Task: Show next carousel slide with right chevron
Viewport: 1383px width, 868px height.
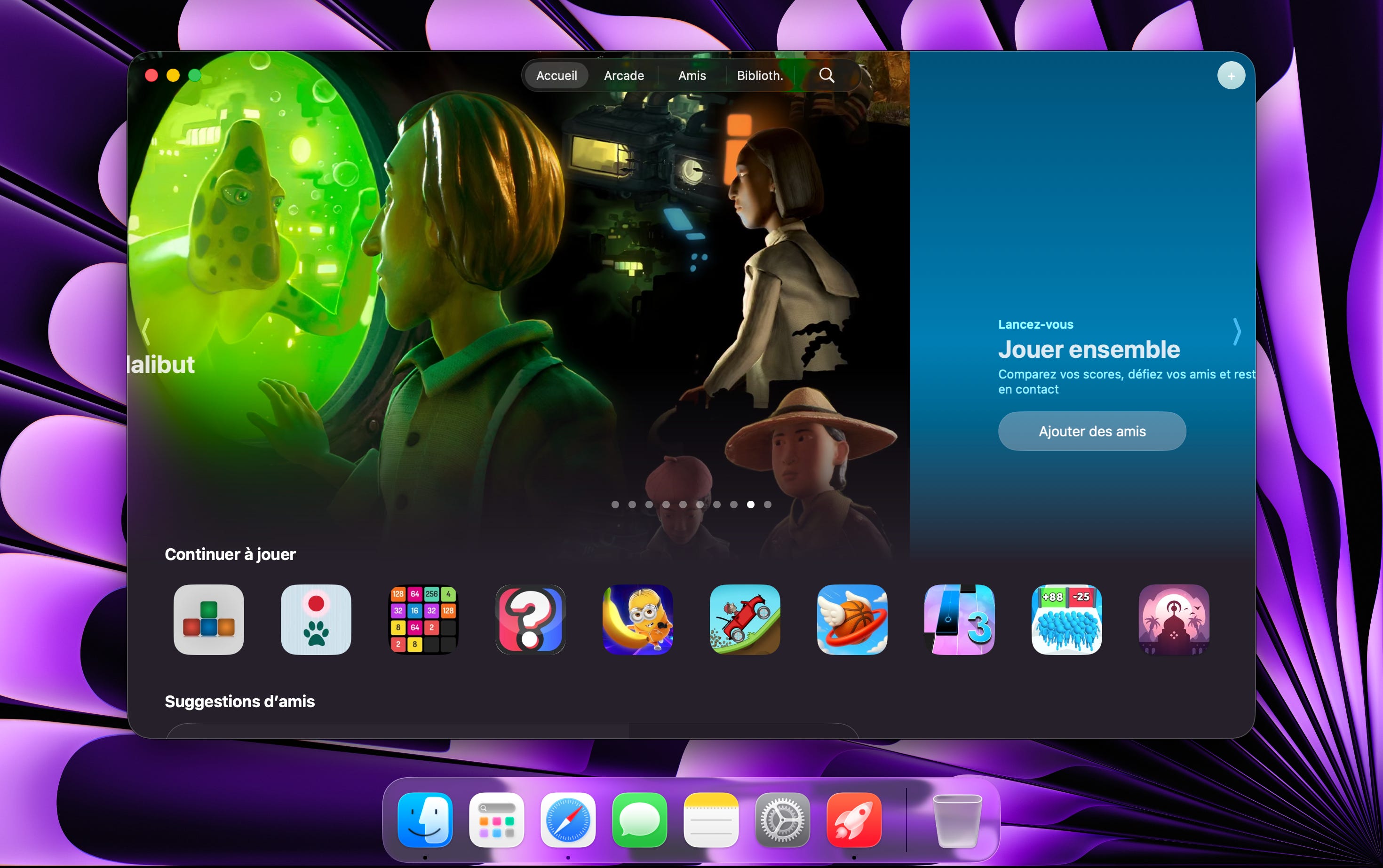Action: click(x=1237, y=332)
